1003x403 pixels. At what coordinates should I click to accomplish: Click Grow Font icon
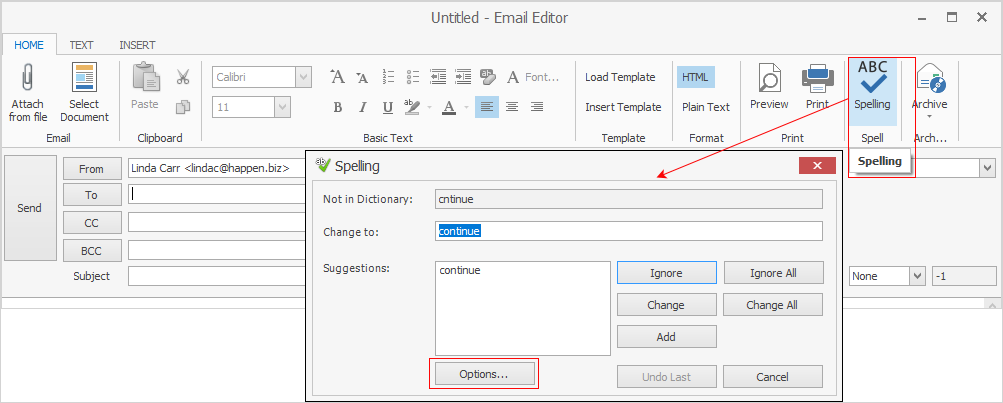click(x=338, y=77)
